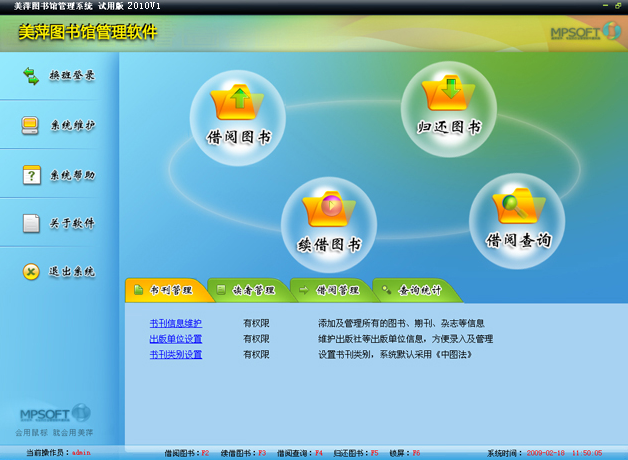The width and height of the screenshot is (628, 460).
Task: Switch to the 借阅管理 tab
Action: point(336,290)
